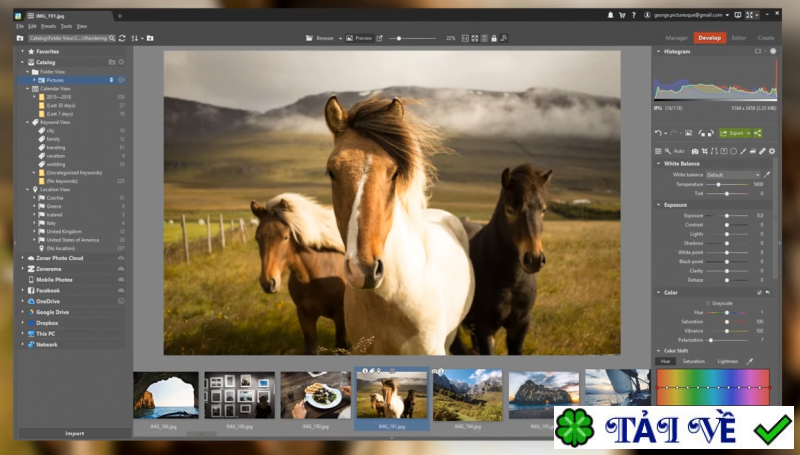Click the undo arrow icon
This screenshot has height=455, width=800.
coord(658,132)
